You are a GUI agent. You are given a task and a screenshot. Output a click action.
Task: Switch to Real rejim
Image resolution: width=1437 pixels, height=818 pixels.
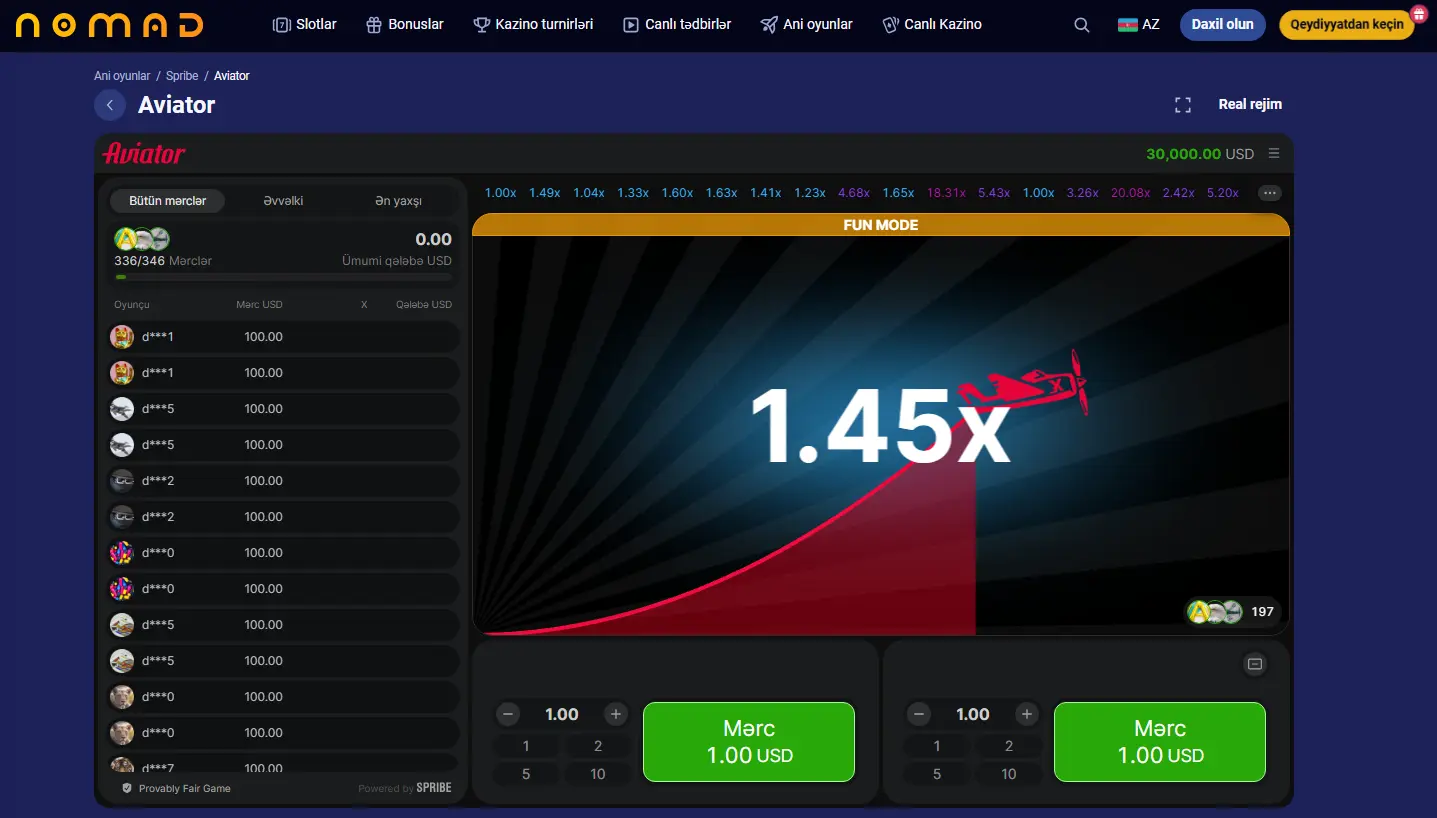tap(1250, 104)
